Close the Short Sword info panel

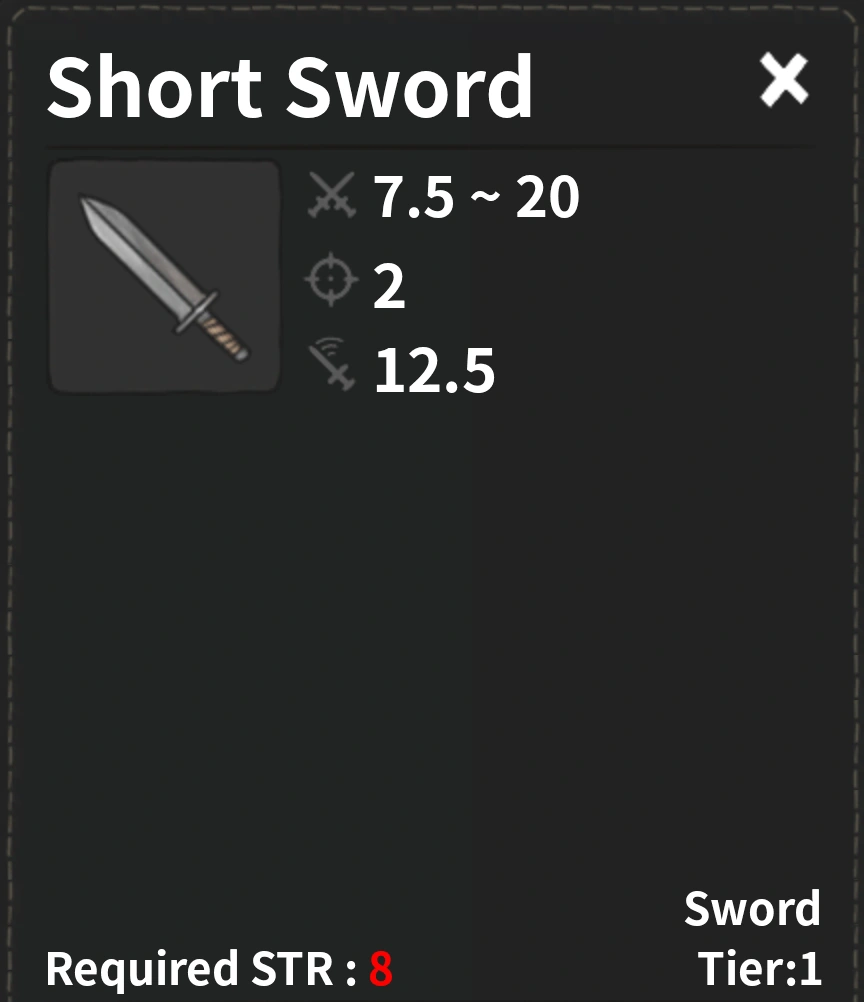[784, 80]
